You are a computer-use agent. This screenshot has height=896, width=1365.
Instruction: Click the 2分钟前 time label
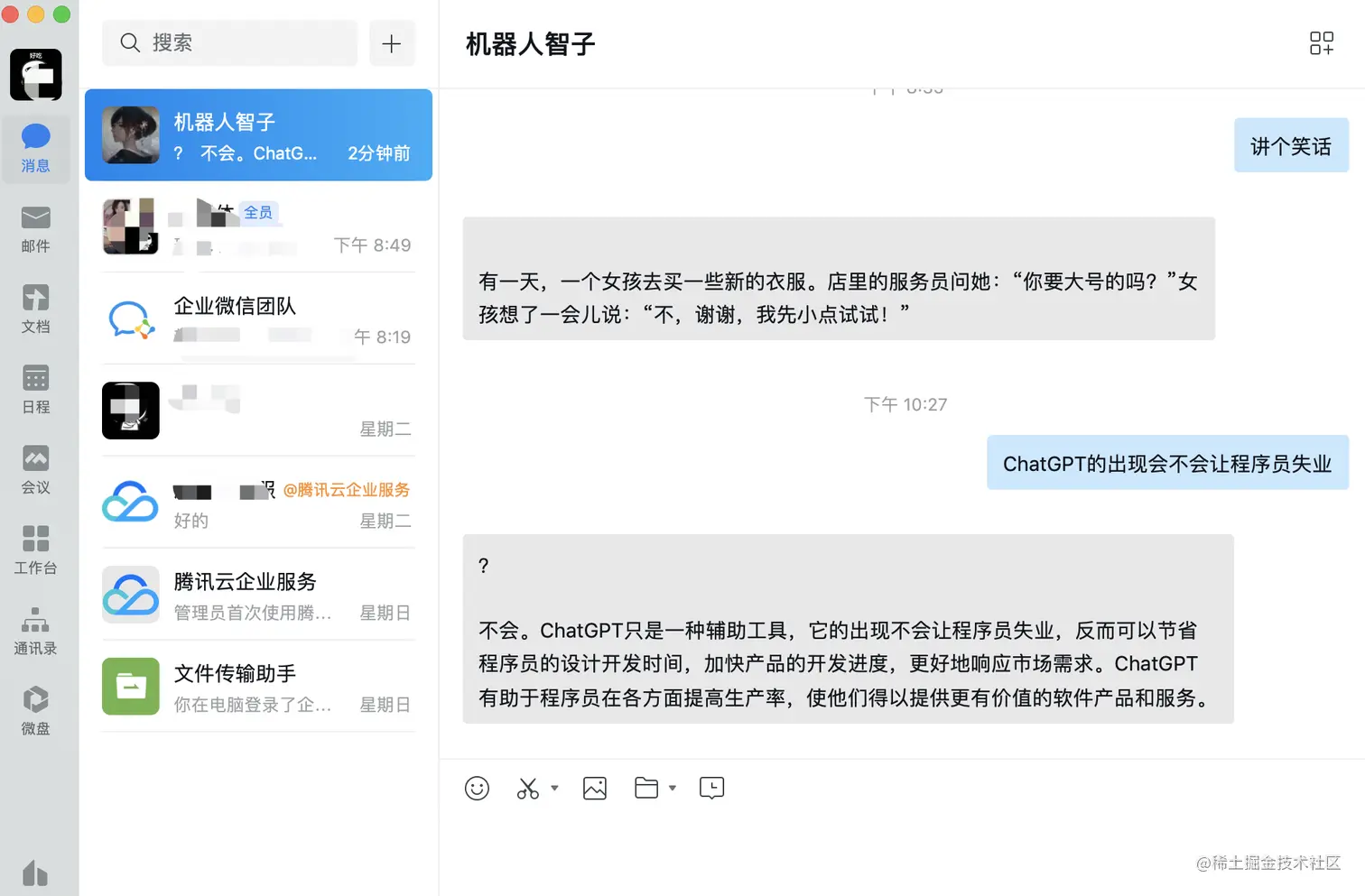pyautogui.click(x=379, y=153)
